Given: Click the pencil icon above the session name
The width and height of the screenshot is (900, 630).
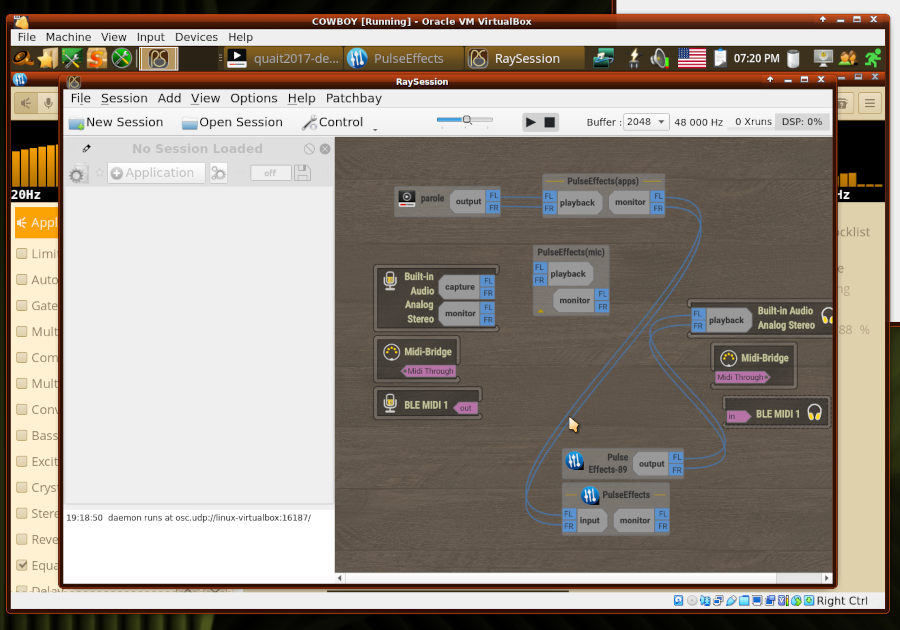Looking at the screenshot, I should click(x=86, y=149).
